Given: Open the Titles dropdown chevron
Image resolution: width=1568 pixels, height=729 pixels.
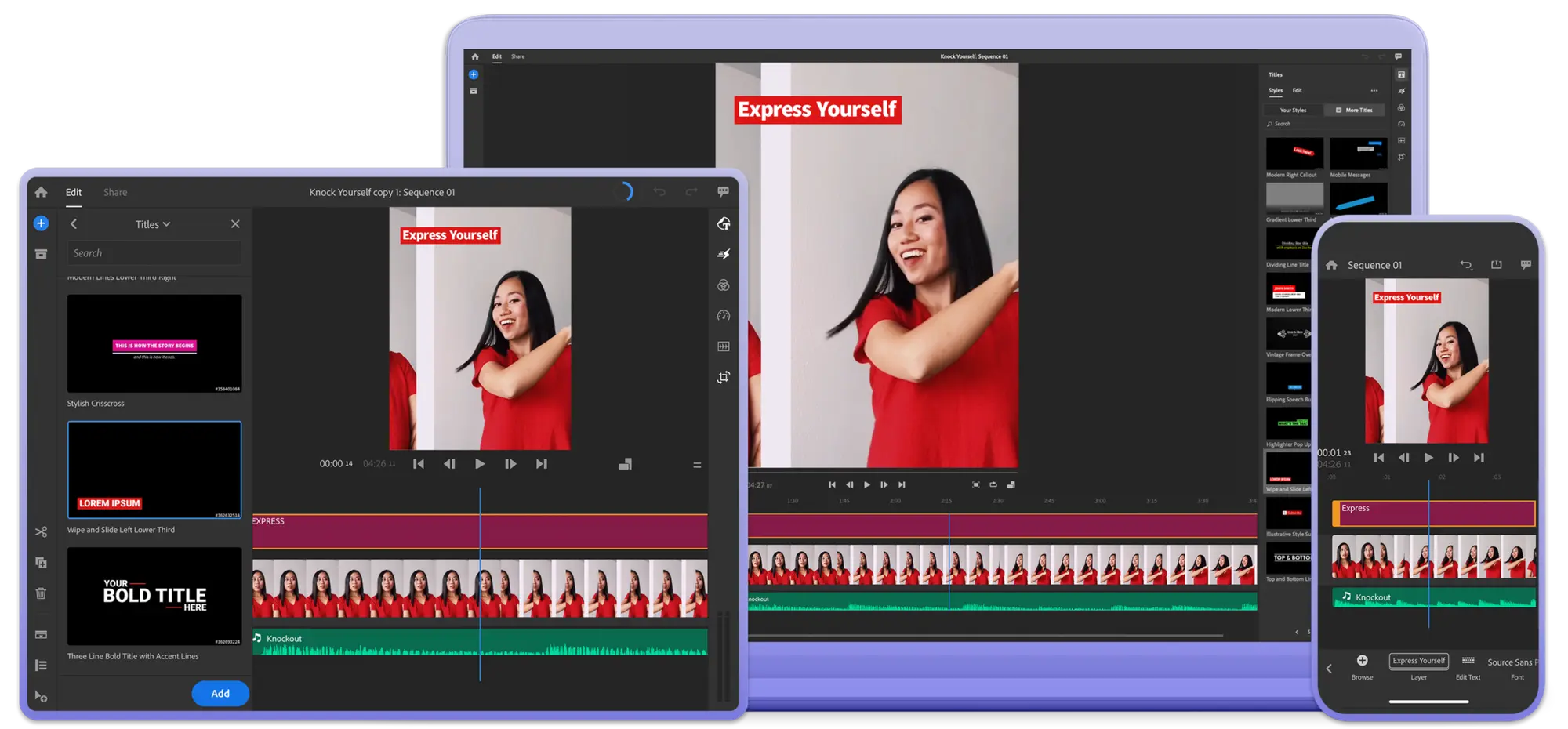Looking at the screenshot, I should tap(166, 223).
